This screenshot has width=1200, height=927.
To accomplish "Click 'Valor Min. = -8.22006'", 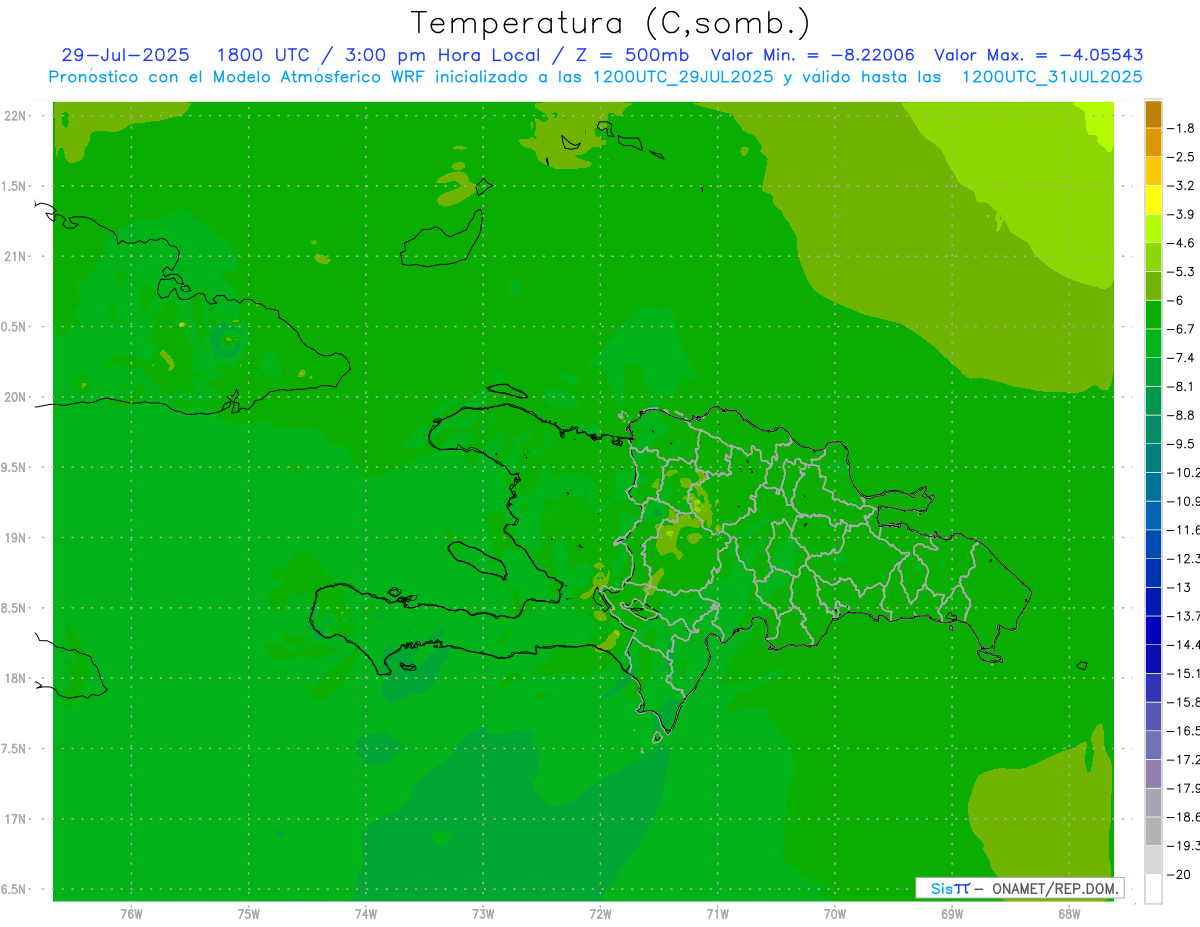I will pyautogui.click(x=812, y=55).
